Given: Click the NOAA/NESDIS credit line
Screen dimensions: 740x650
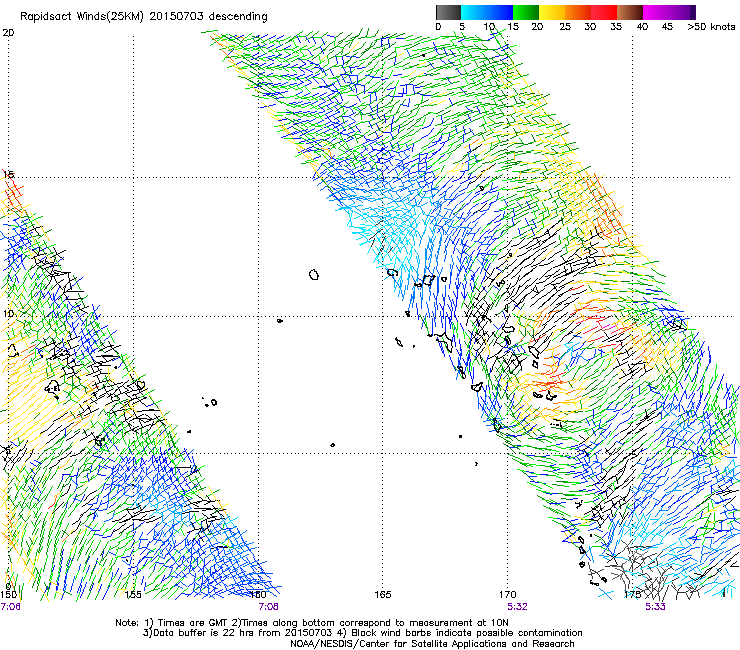Looking at the screenshot, I should [432, 644].
